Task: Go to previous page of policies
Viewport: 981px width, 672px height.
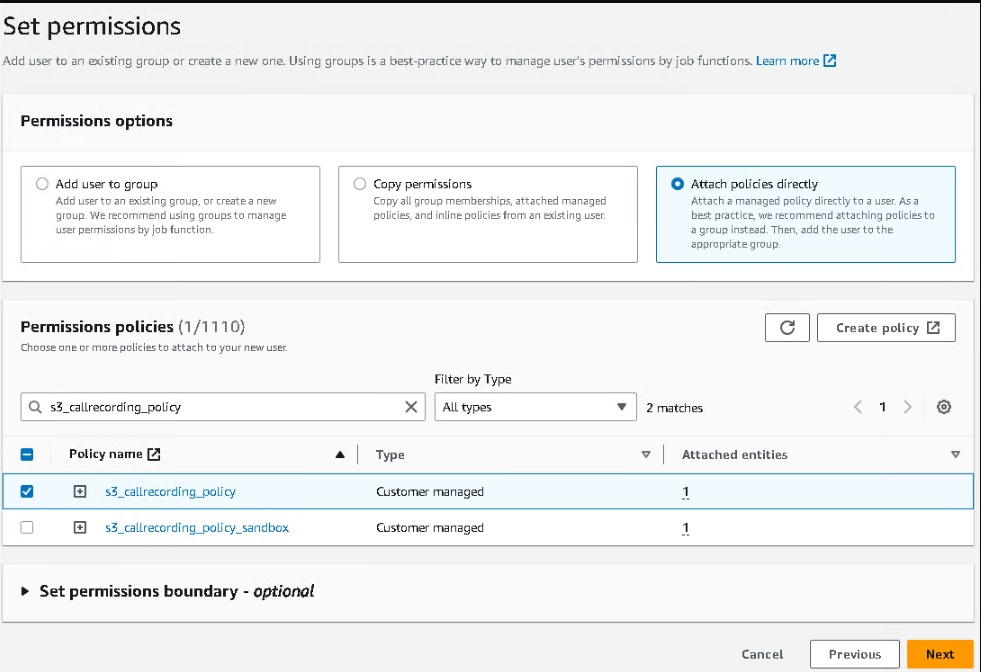Action: pyautogui.click(x=858, y=407)
